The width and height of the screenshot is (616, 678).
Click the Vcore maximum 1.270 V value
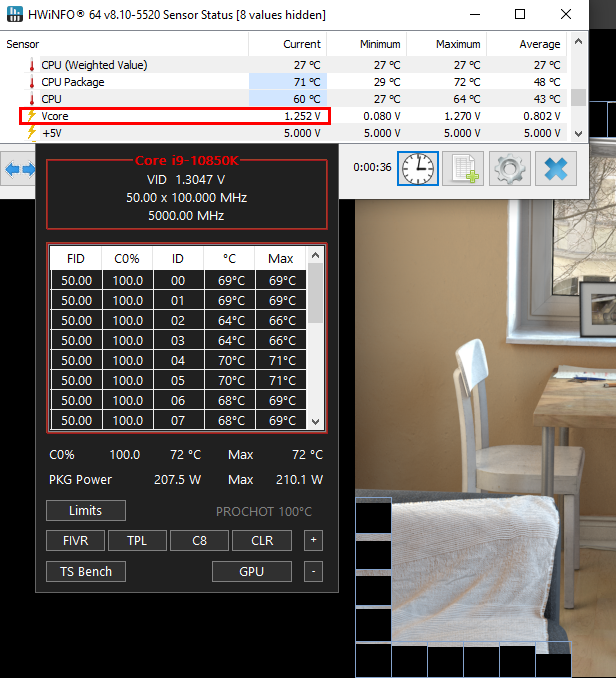click(x=462, y=116)
